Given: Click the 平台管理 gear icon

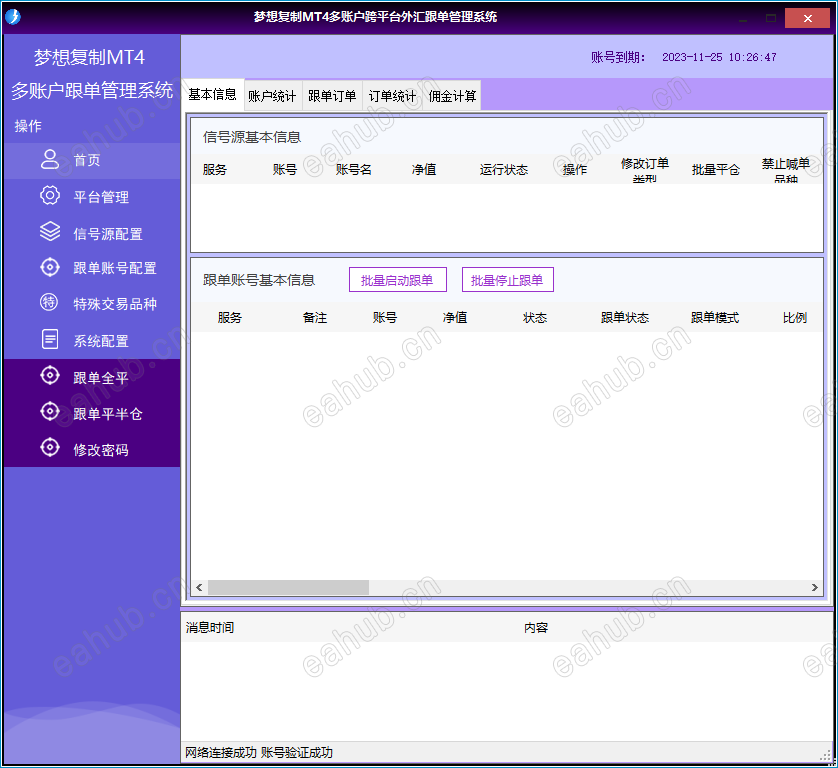Looking at the screenshot, I should tap(50, 196).
